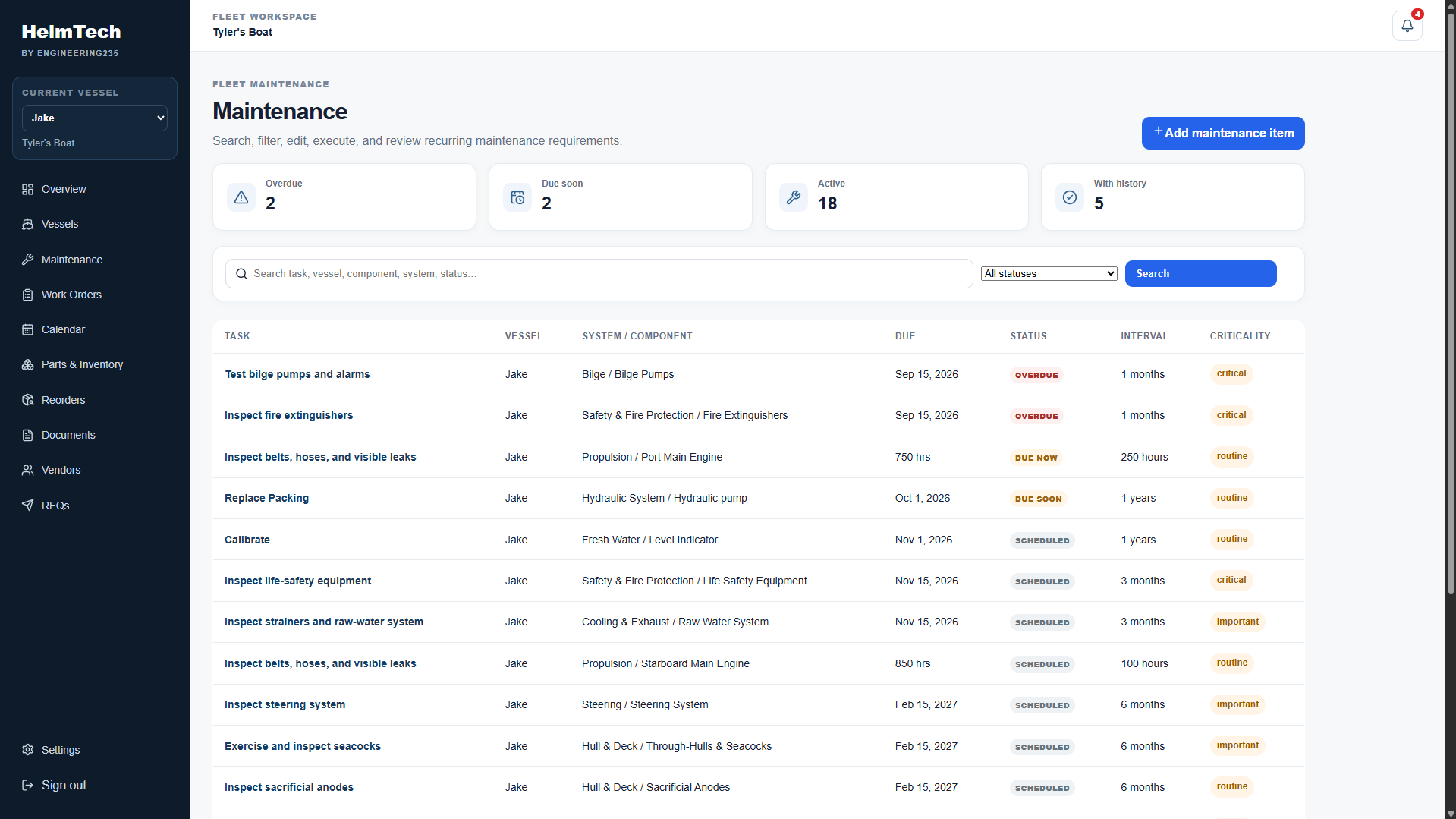Click DUE SOON status badge
1456x819 pixels.
1038,499
